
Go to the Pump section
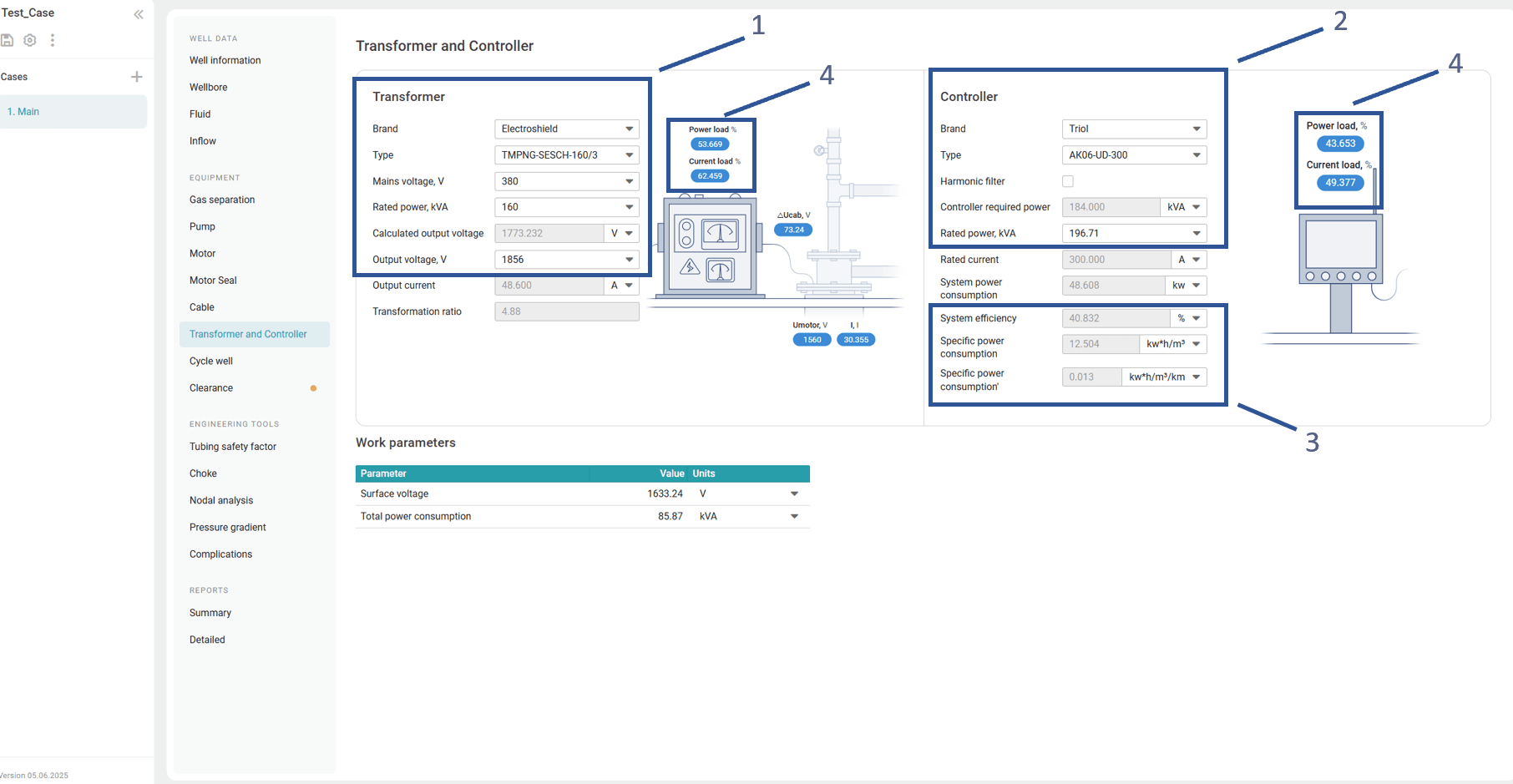202,226
